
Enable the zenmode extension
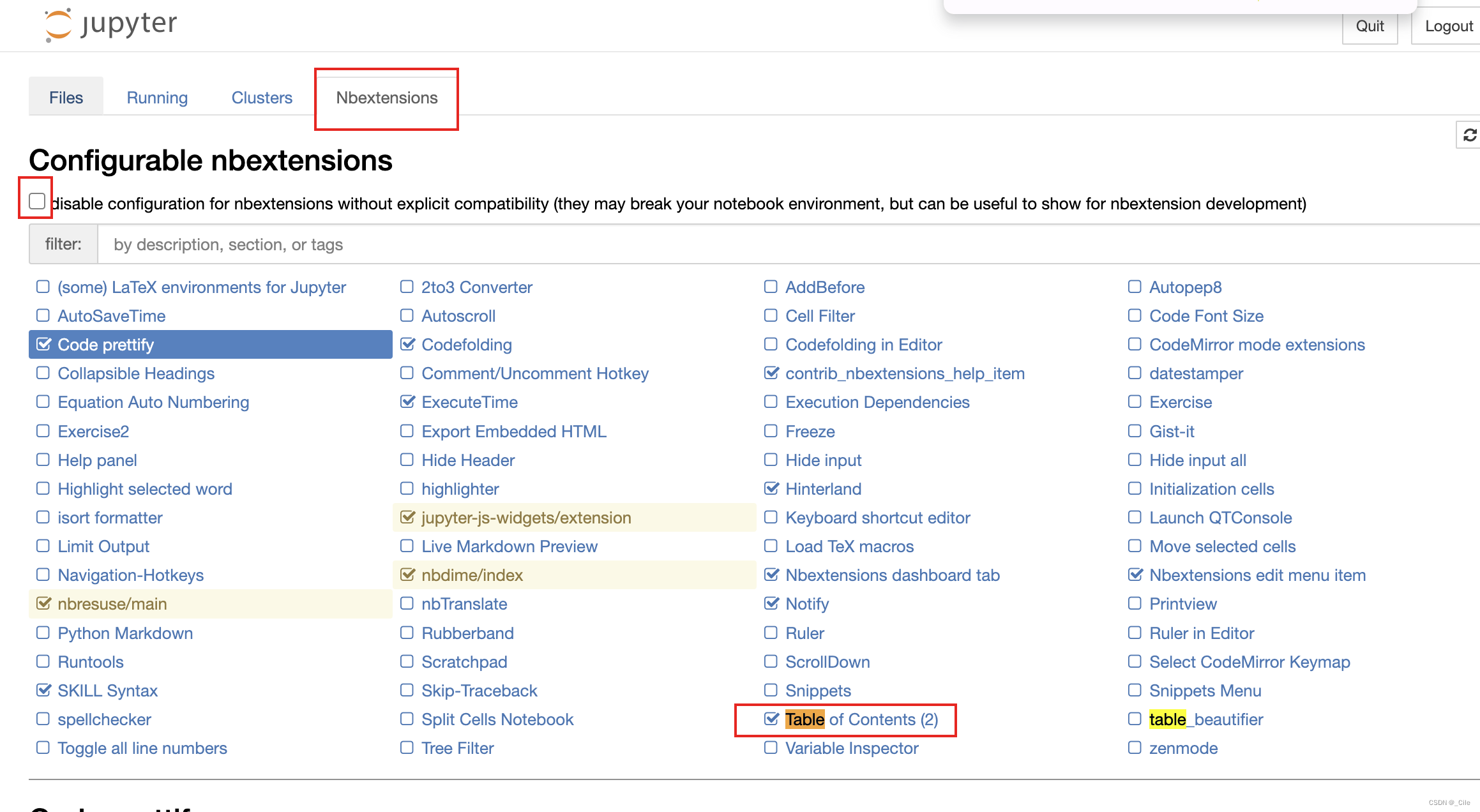click(1134, 748)
